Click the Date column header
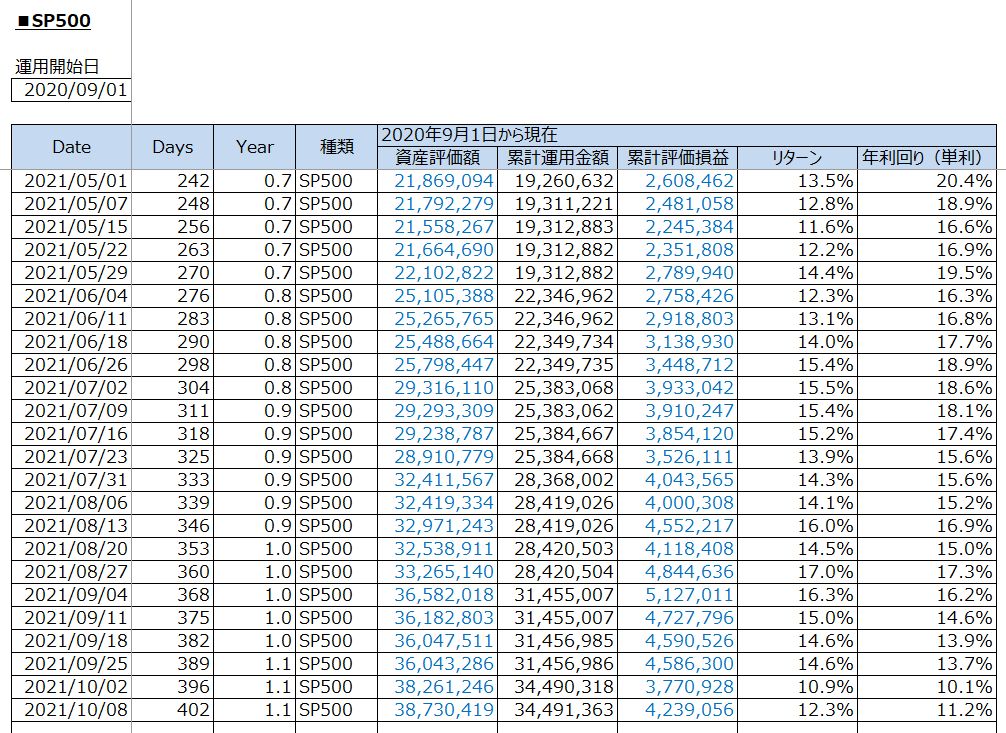Screen dimensions: 1006x733 (71, 147)
